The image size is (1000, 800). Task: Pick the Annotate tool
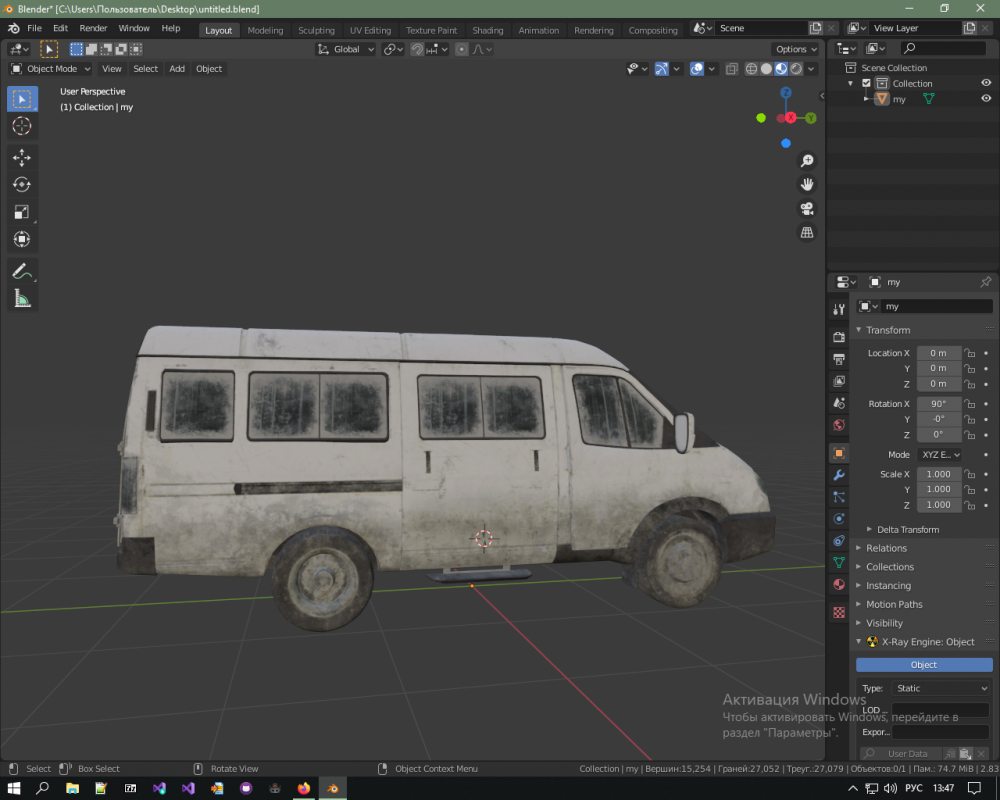click(x=21, y=270)
